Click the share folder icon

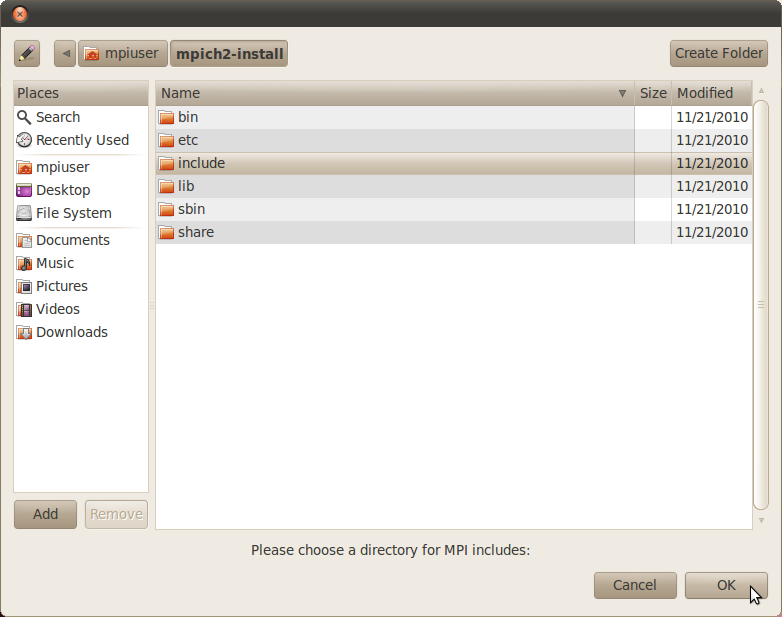click(x=166, y=232)
